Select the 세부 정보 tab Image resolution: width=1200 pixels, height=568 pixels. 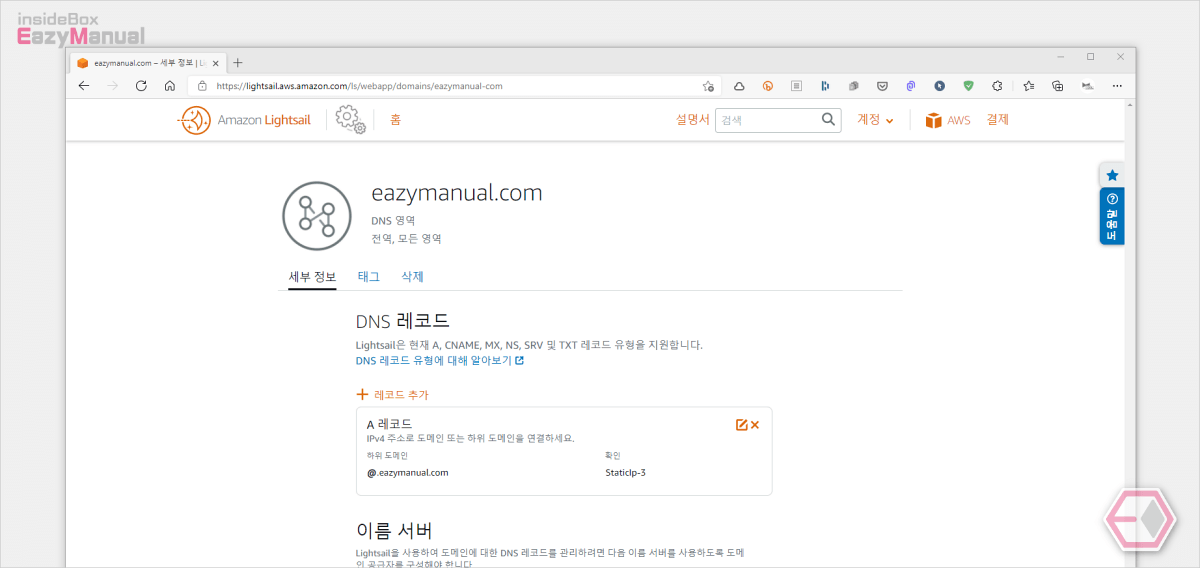point(312,277)
